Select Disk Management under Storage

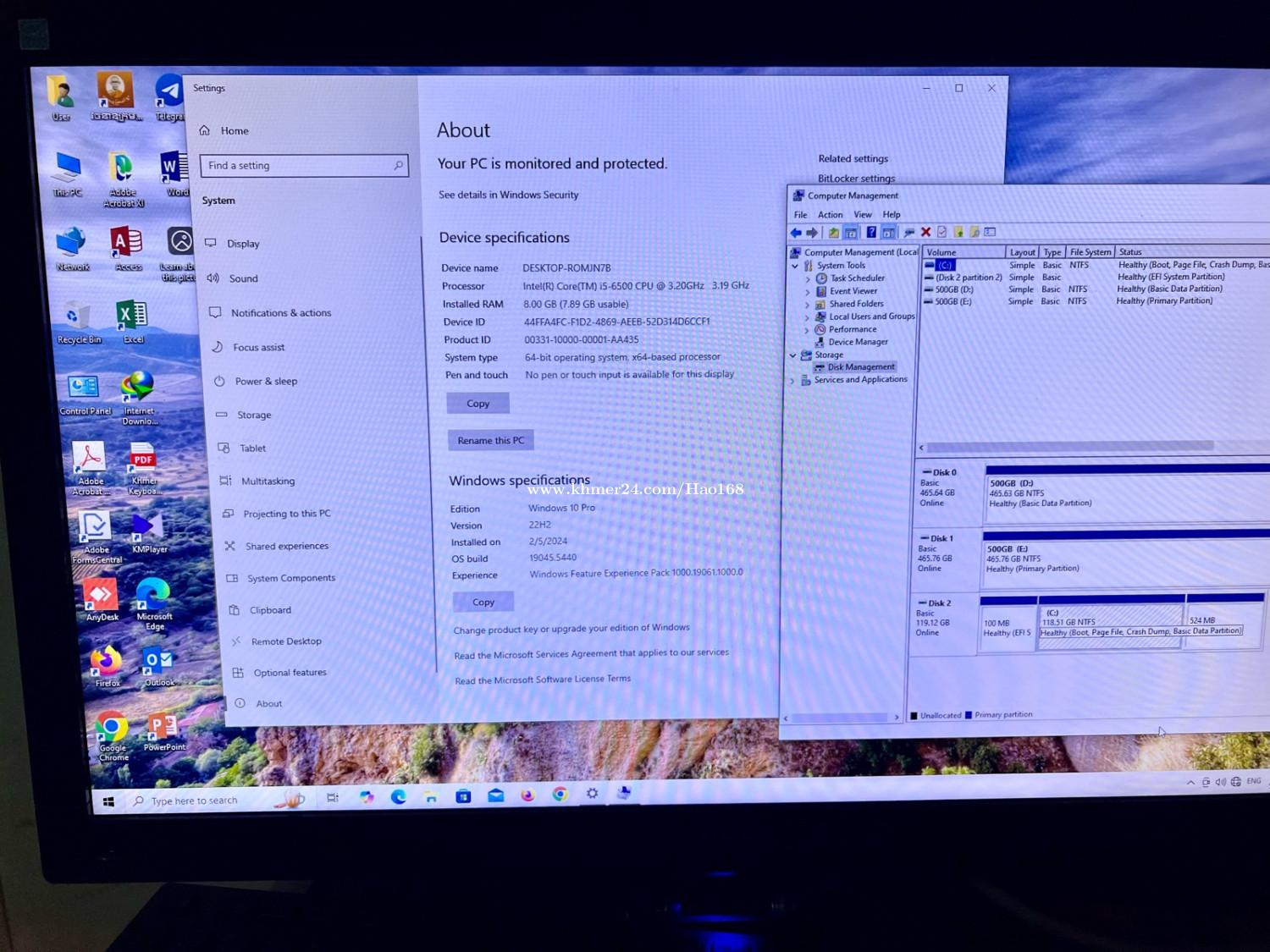(x=860, y=367)
